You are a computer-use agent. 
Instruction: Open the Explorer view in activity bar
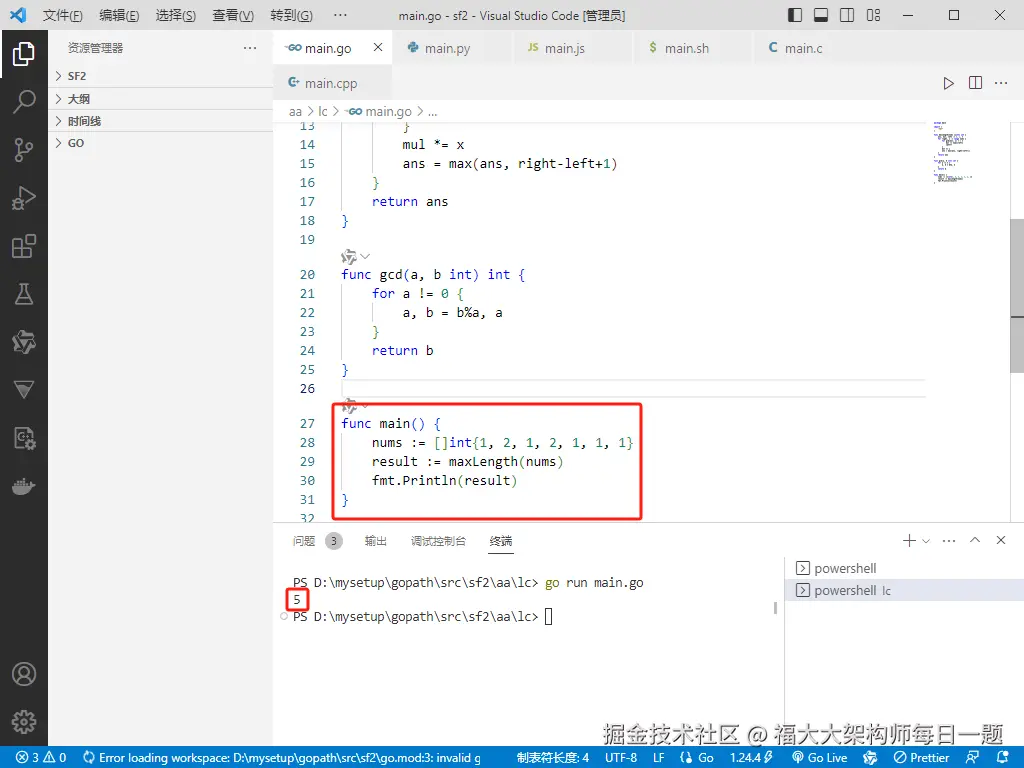[24, 54]
